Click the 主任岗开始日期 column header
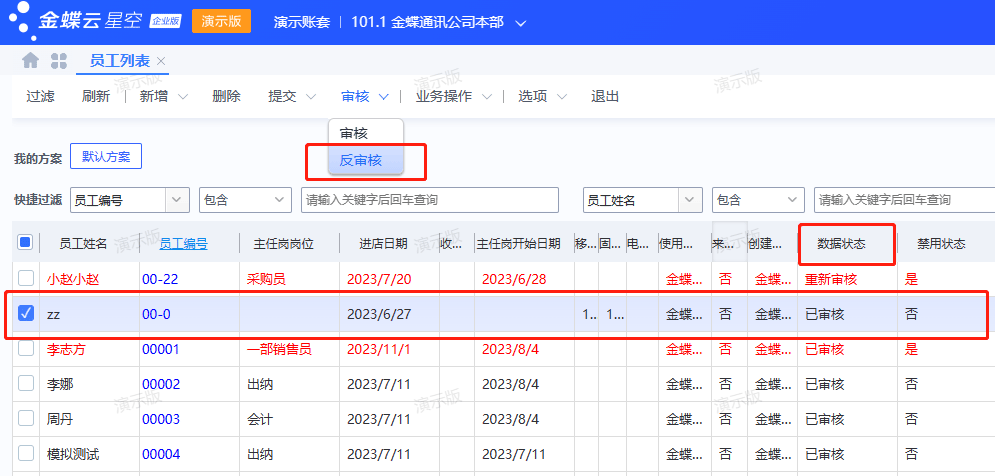Screen dimensions: 995x476 (518, 244)
